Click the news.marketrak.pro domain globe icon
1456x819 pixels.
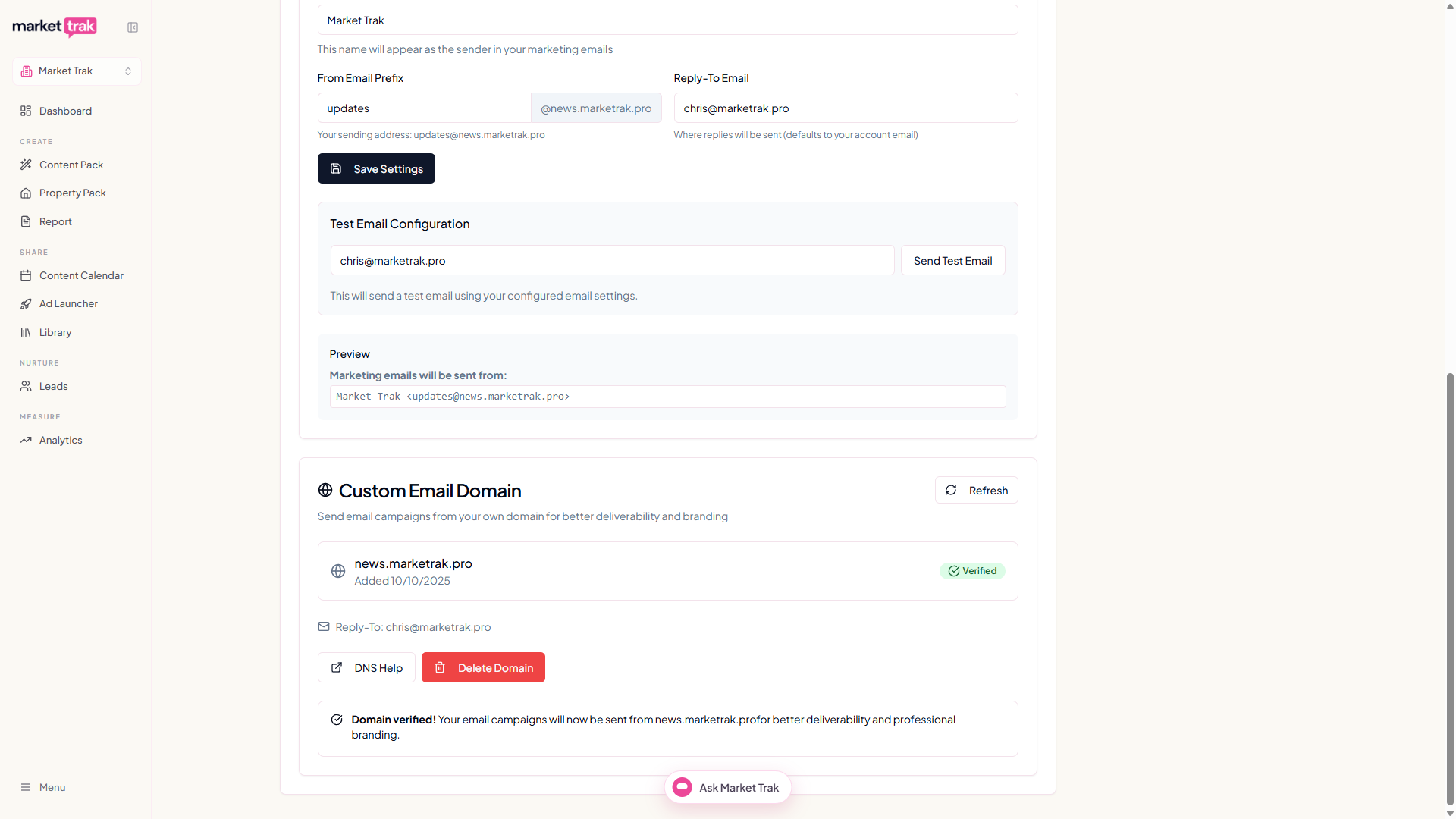[x=338, y=572]
